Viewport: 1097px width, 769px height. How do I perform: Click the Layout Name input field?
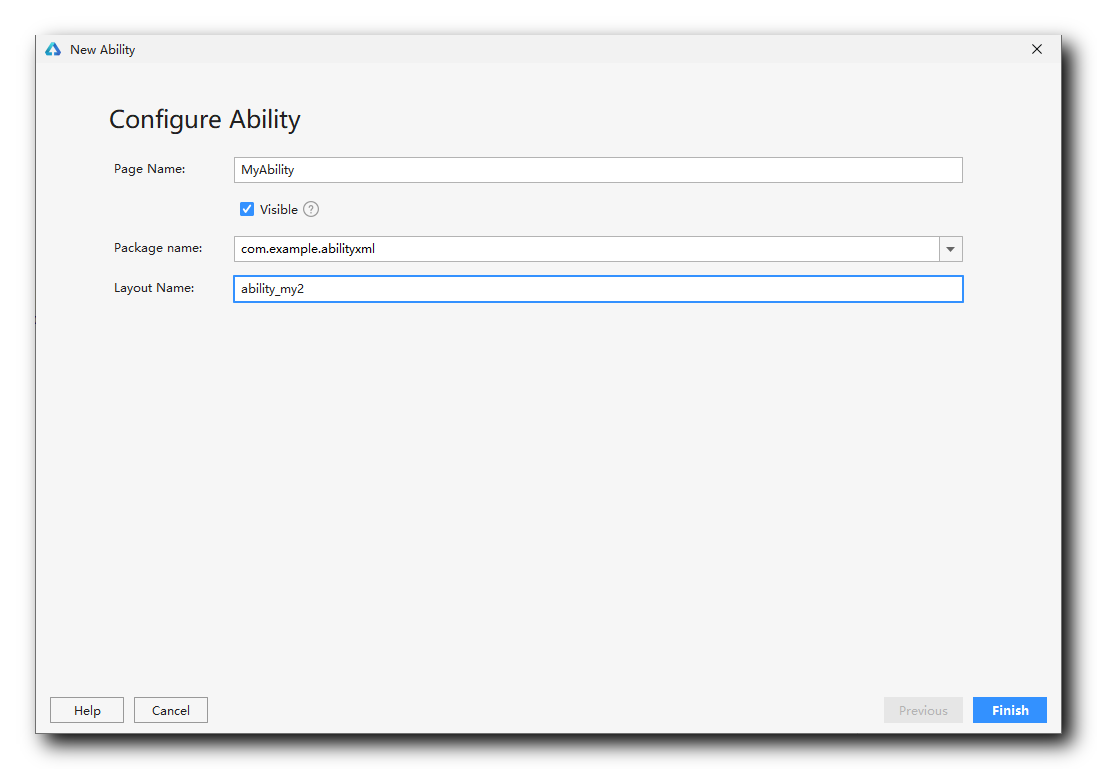pos(598,289)
